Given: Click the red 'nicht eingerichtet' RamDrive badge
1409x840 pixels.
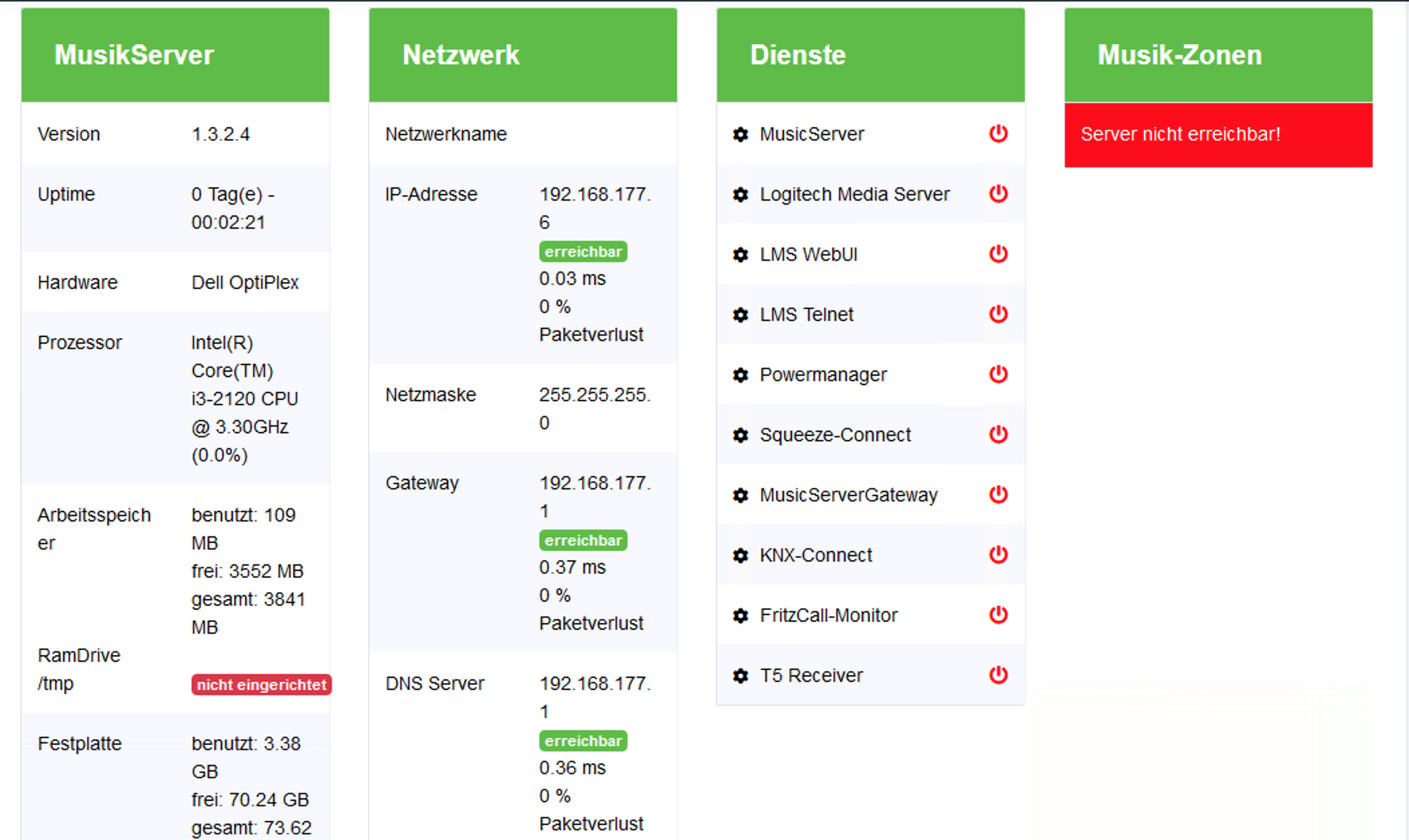Looking at the screenshot, I should (261, 685).
